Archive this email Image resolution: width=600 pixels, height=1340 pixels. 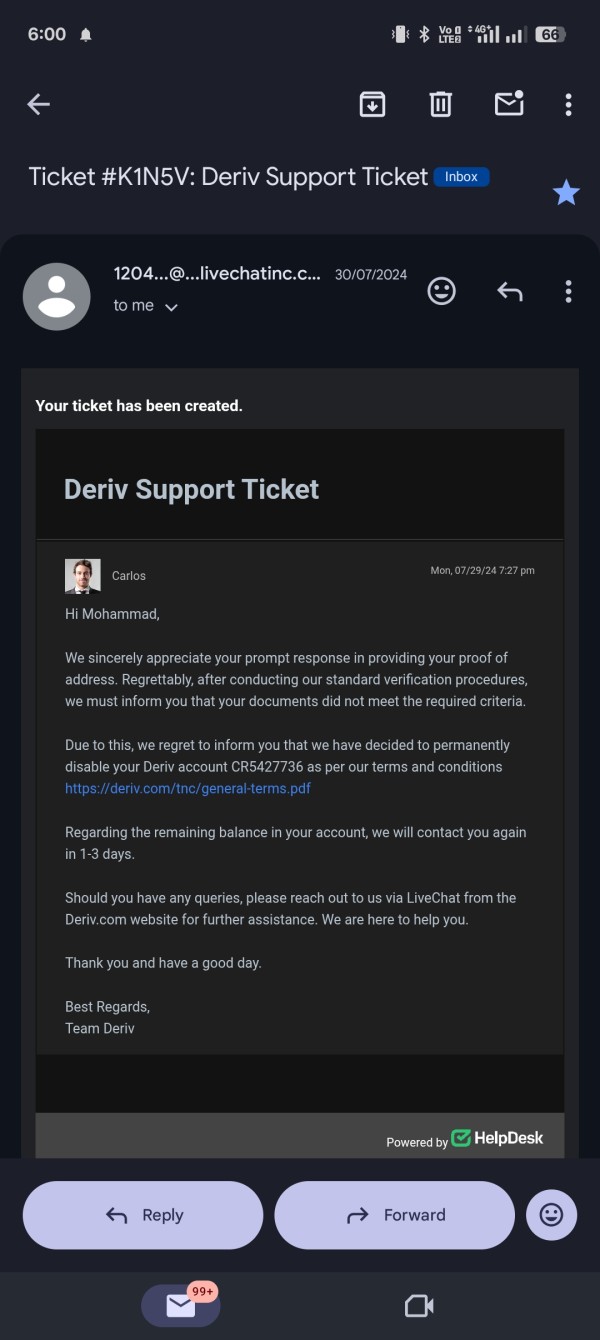(372, 104)
